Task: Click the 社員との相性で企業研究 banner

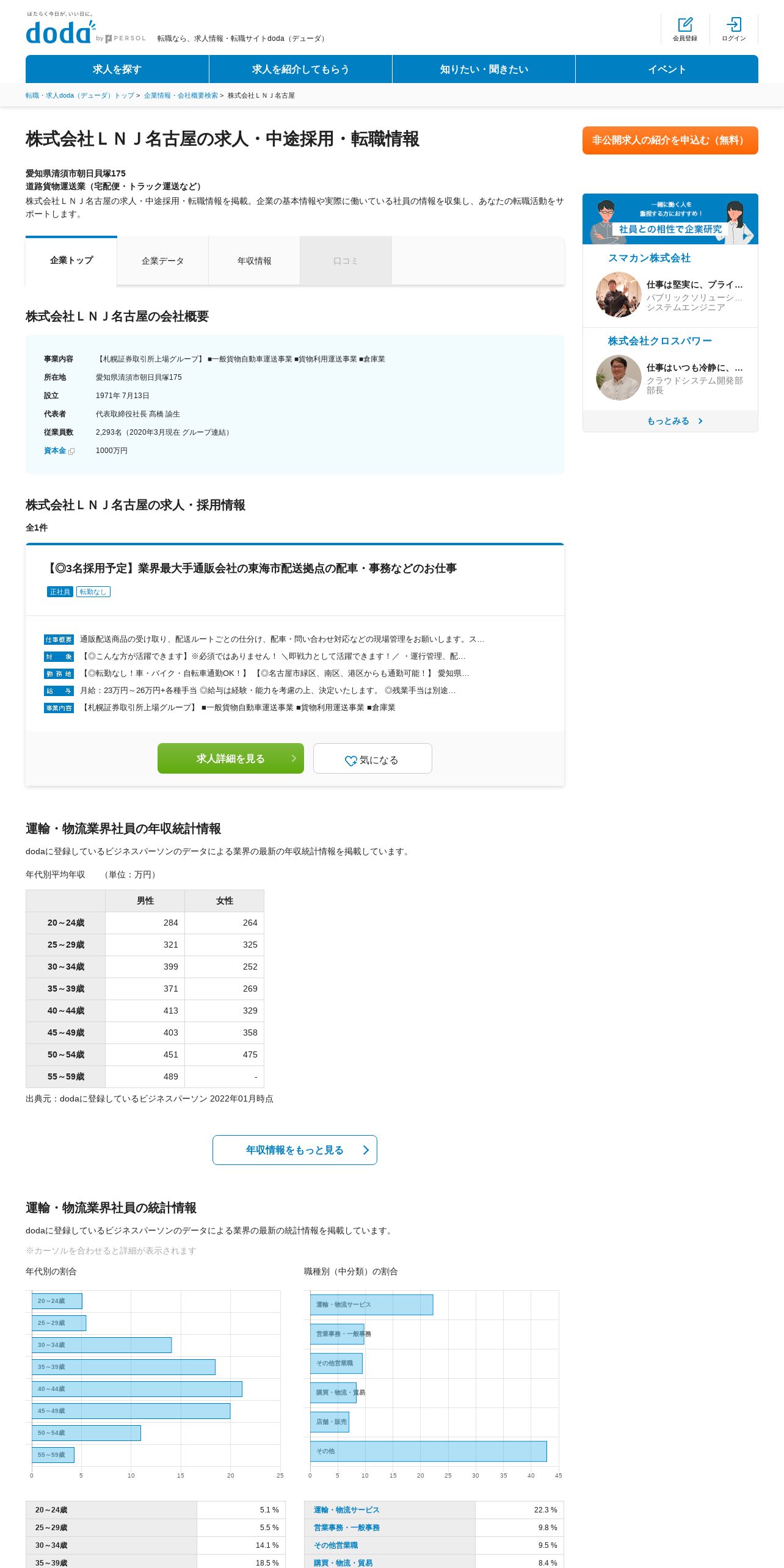Action: point(670,219)
